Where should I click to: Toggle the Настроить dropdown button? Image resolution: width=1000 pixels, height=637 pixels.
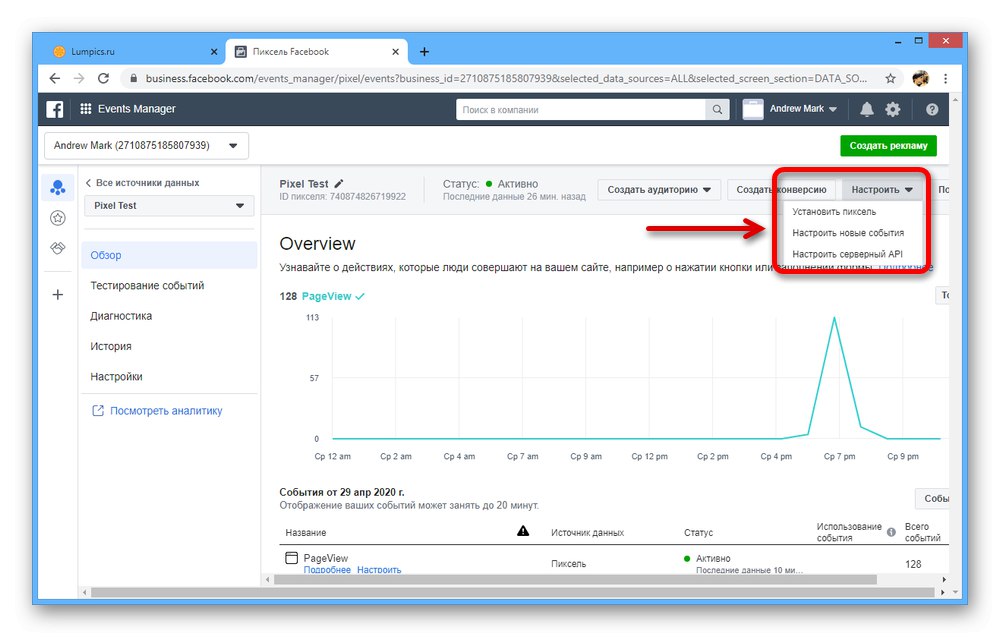pos(881,189)
